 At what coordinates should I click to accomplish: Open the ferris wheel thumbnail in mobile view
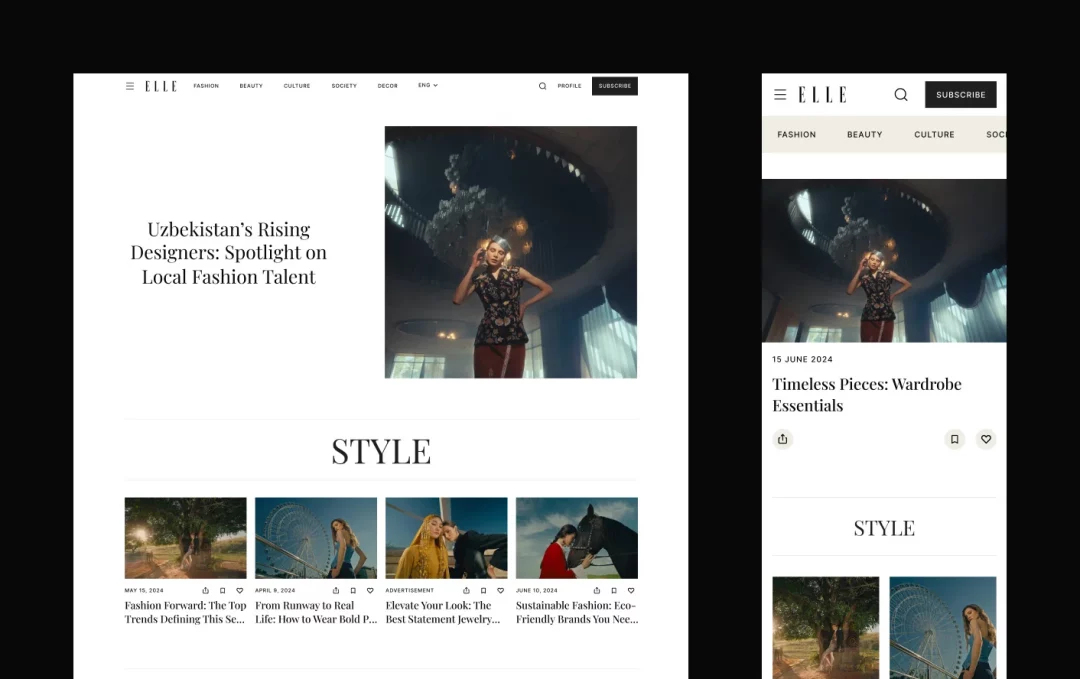[x=942, y=627]
